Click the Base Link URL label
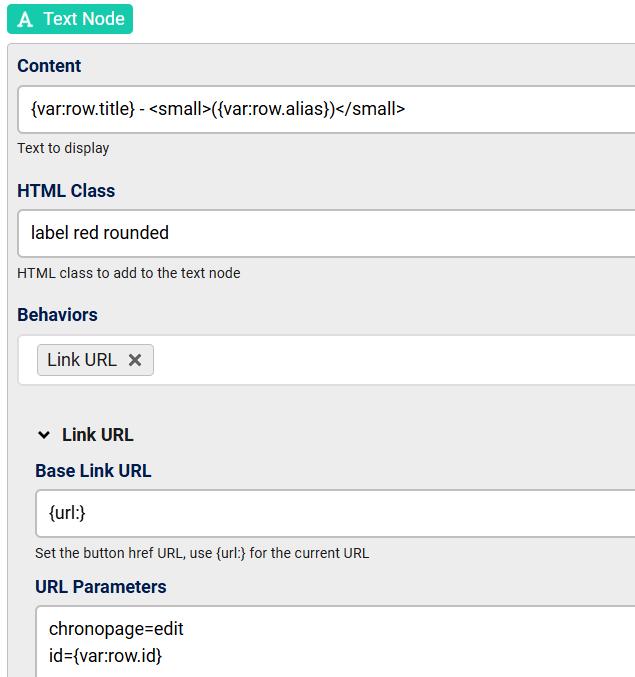635x677 pixels. point(93,471)
